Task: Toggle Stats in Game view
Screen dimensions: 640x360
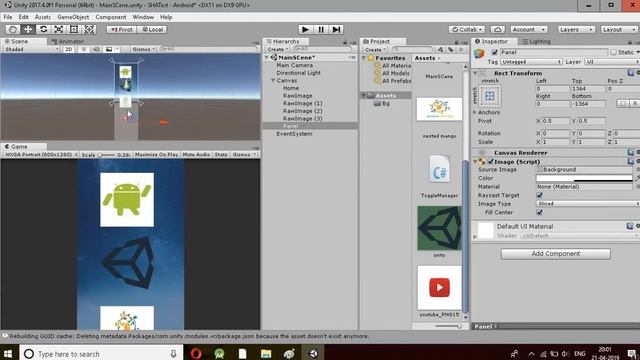Action: point(221,155)
